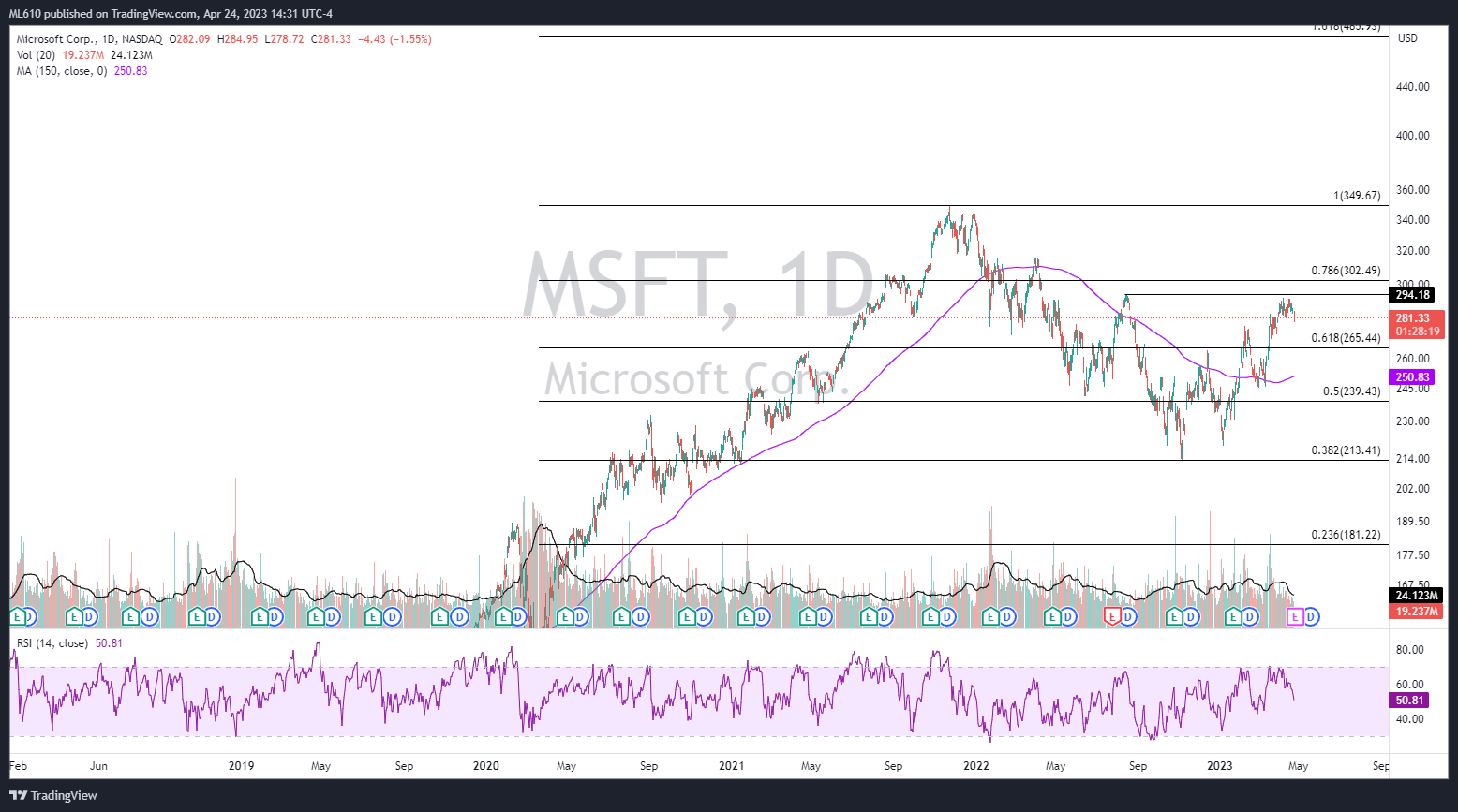Select the Vol (20) indicator legend
This screenshot has height=812, width=1458.
36,55
